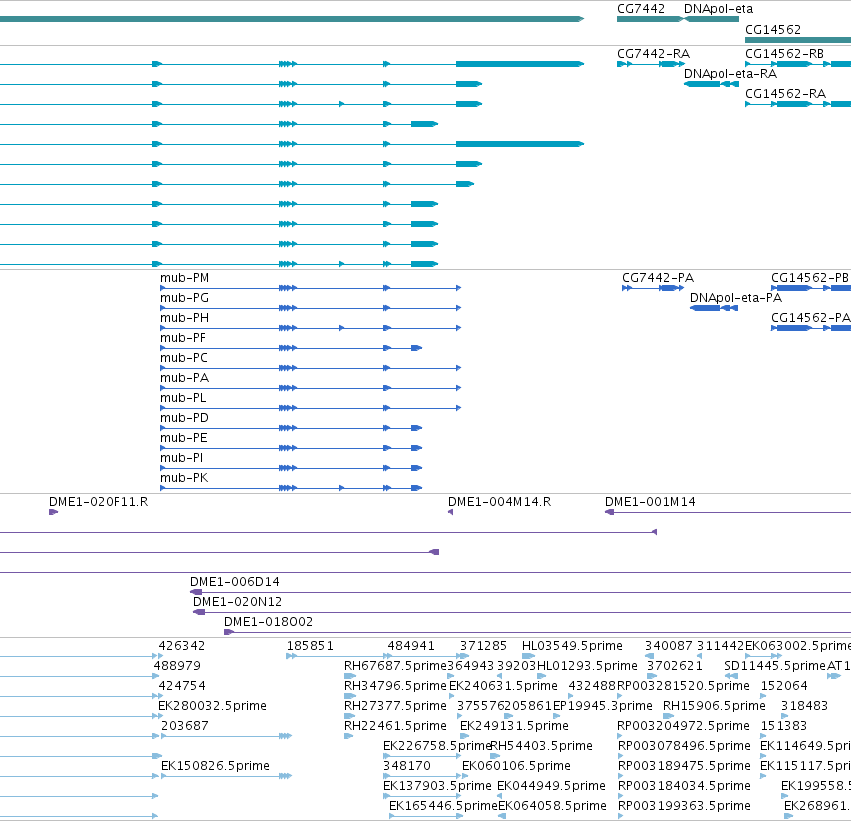The width and height of the screenshot is (851, 821).
Task: Click EST label HL03549.5prime
Action: coord(572,646)
